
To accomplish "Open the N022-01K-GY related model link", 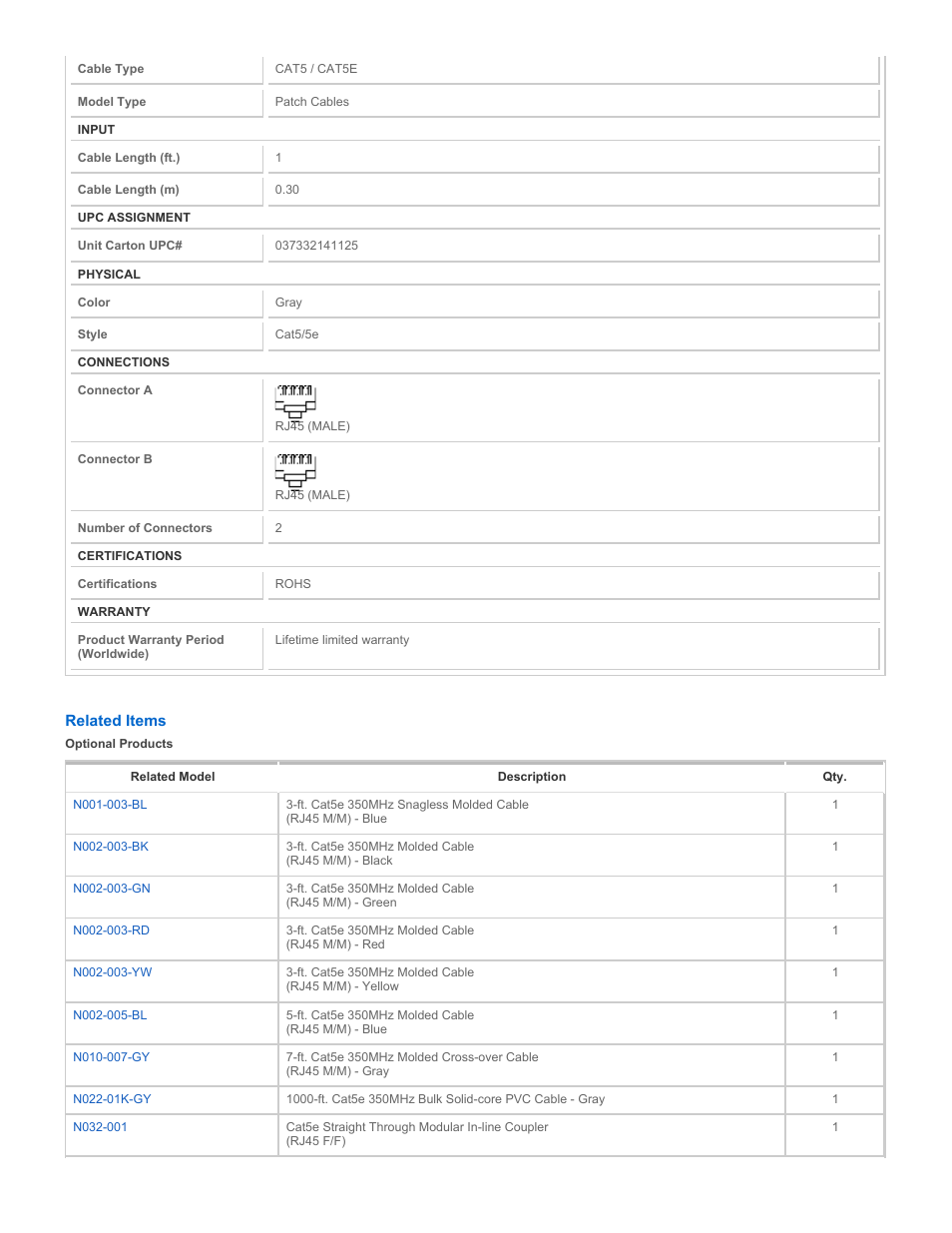I will click(x=112, y=1099).
